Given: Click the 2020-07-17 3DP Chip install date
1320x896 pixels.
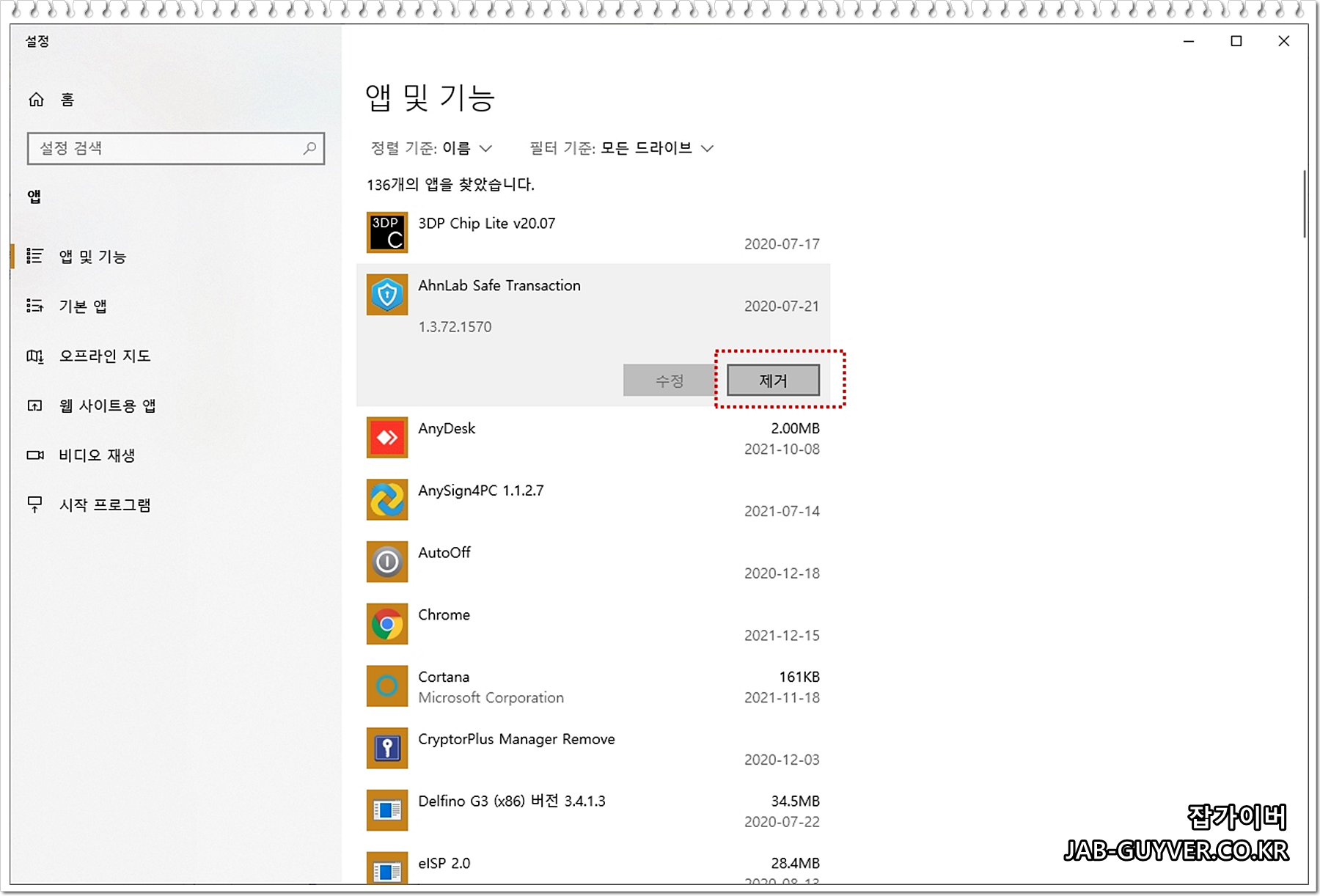Looking at the screenshot, I should 782,244.
